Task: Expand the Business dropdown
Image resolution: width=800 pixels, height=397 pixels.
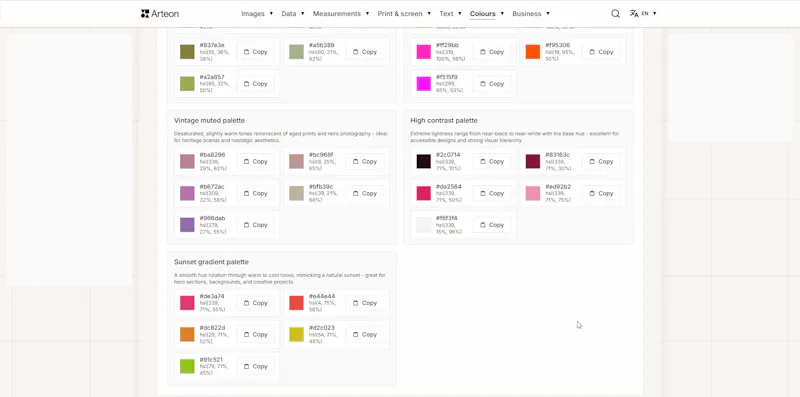Action: tap(548, 14)
